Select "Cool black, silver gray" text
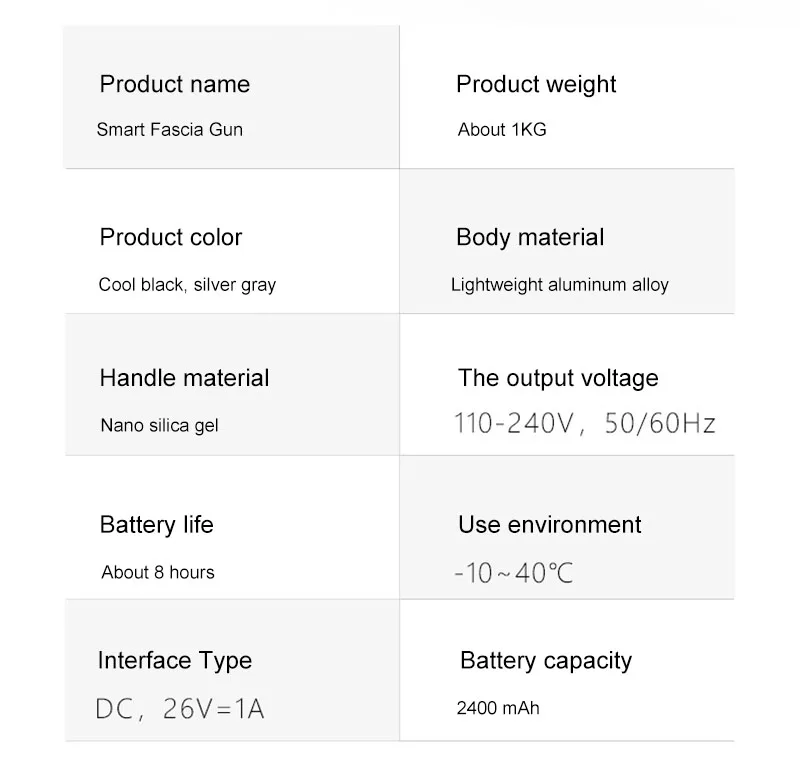 [187, 284]
